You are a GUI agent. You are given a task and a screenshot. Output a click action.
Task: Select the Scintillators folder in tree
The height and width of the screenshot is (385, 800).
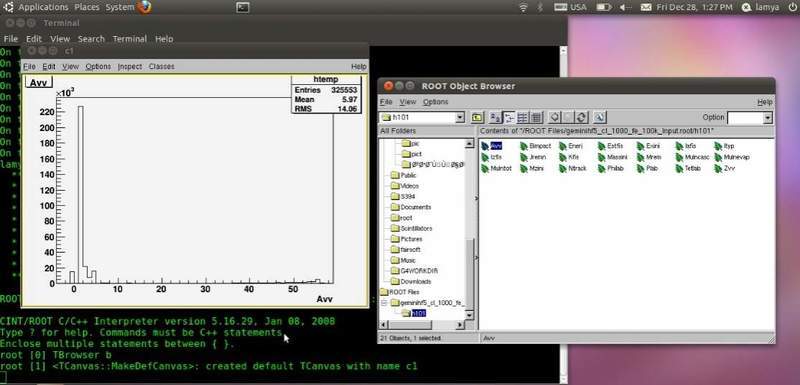412,228
